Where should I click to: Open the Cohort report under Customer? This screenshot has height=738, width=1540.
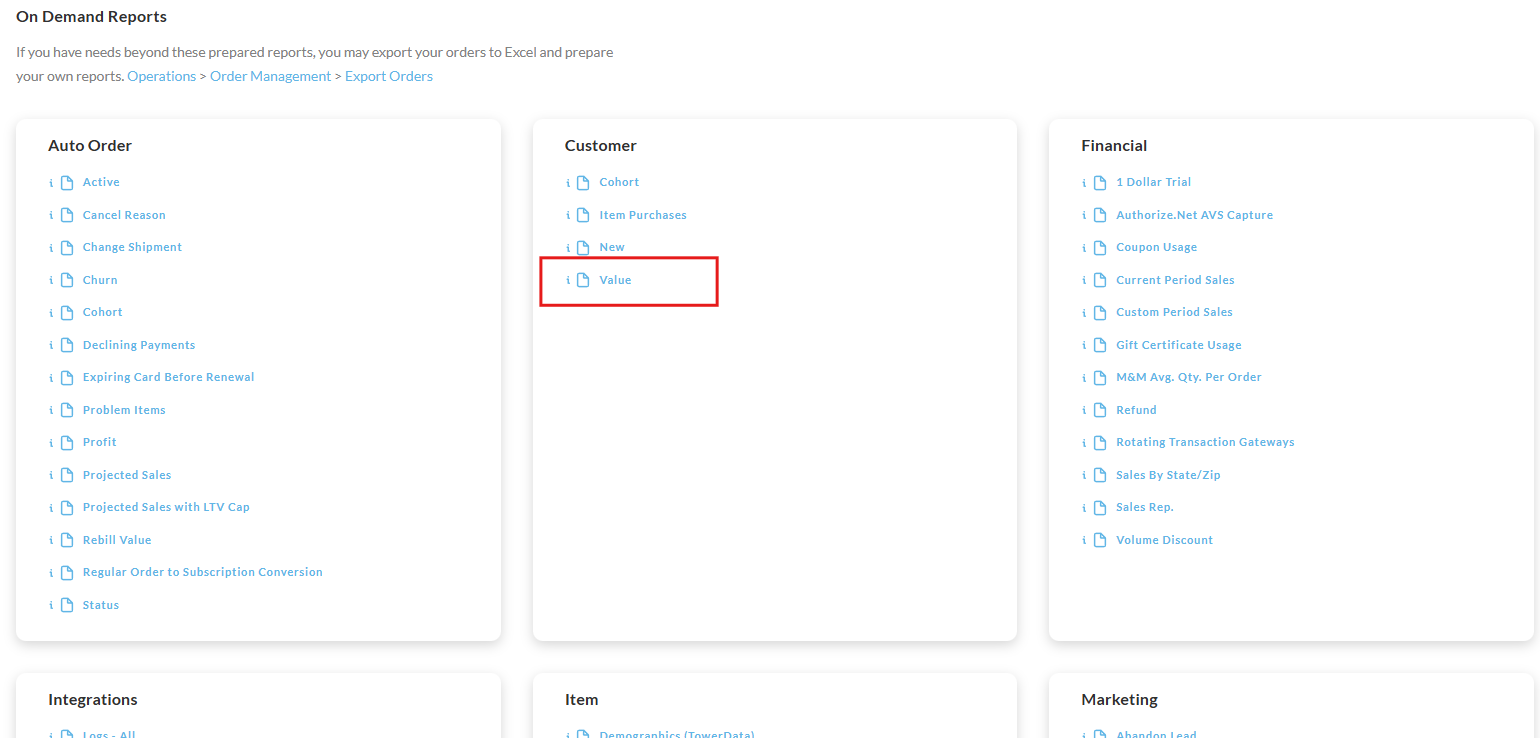(x=619, y=182)
